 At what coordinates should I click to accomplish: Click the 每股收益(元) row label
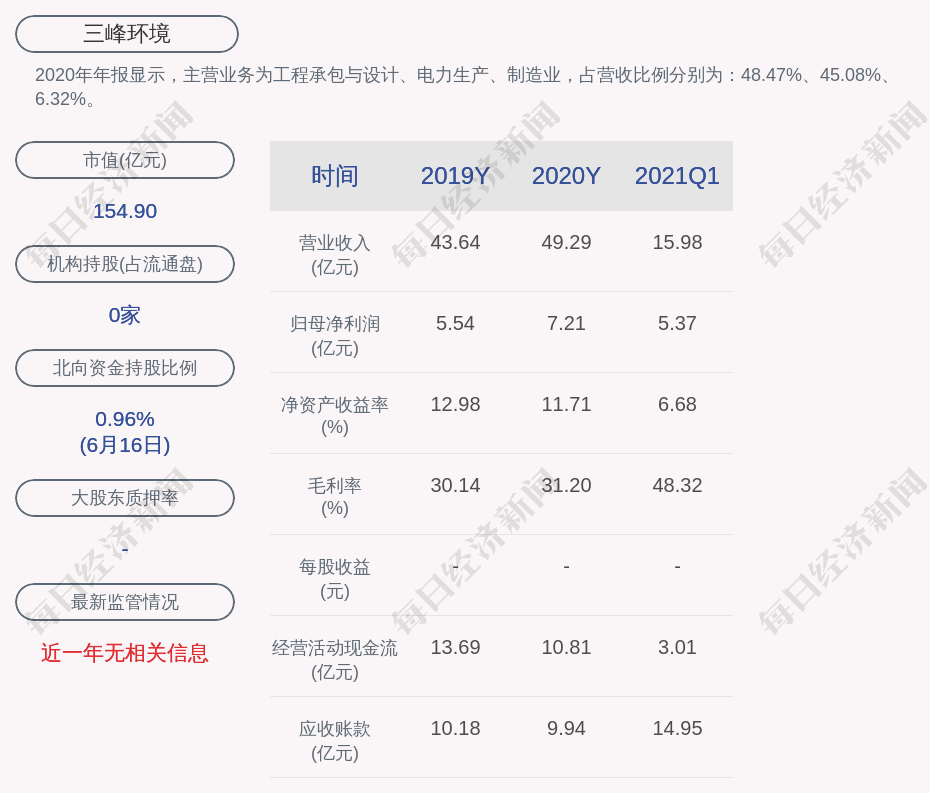[x=334, y=578]
